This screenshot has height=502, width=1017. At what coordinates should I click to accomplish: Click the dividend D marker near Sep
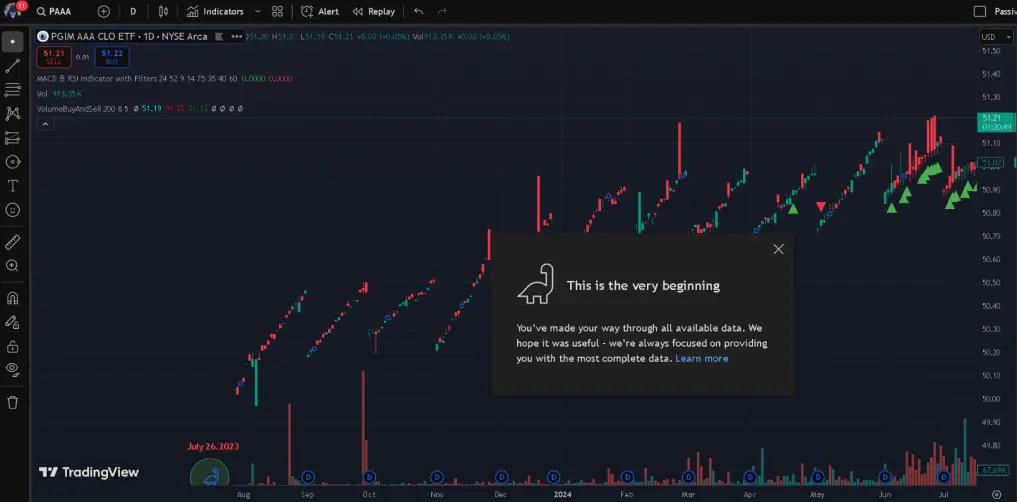307,477
